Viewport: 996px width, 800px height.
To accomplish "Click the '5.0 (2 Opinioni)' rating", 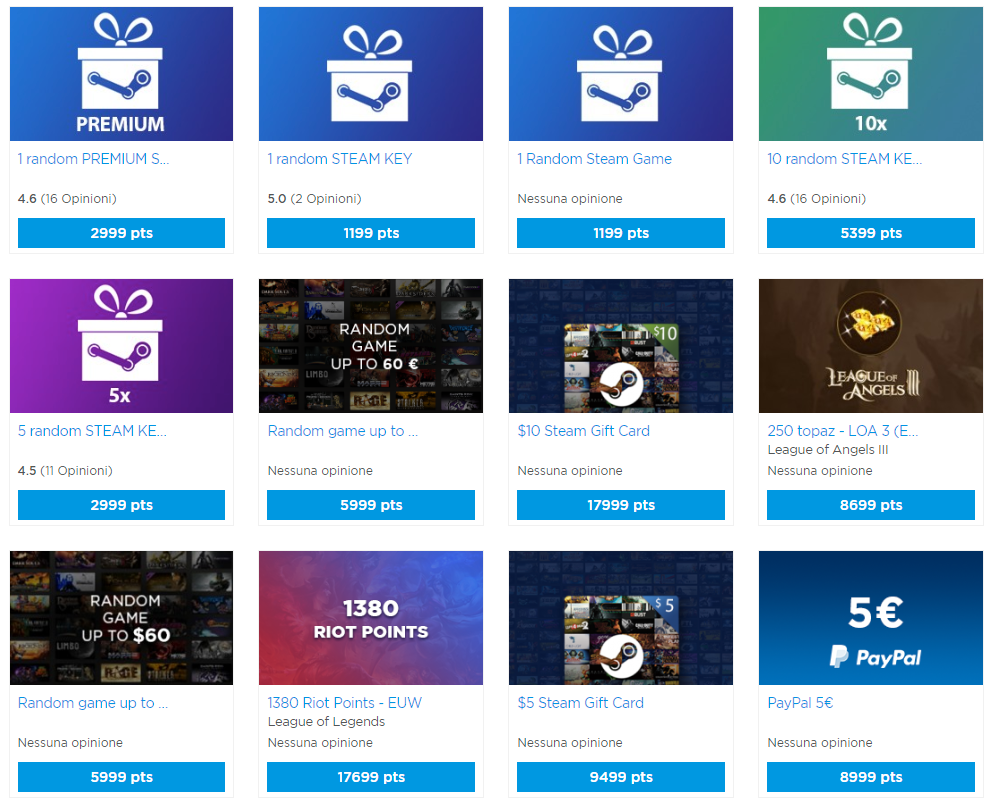I will coord(314,199).
